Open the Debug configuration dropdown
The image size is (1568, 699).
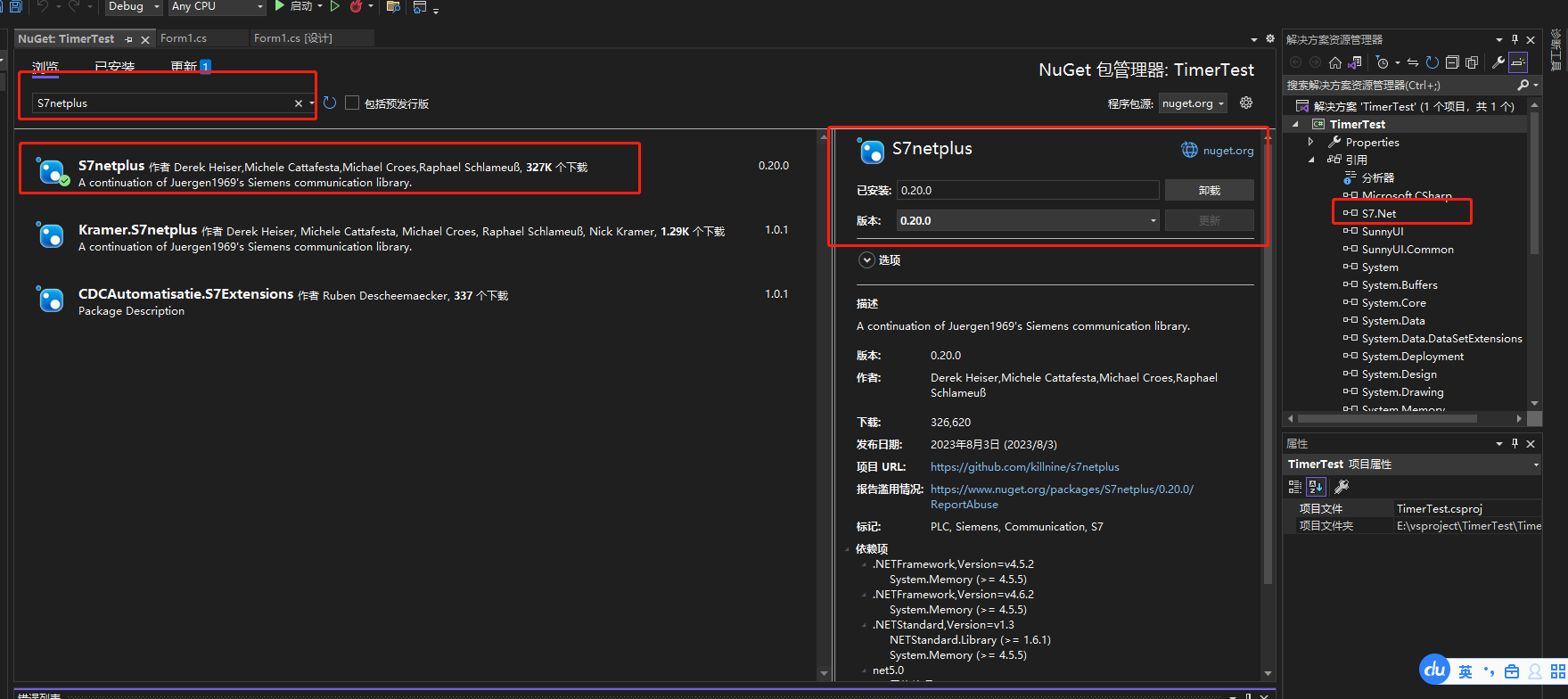(135, 6)
